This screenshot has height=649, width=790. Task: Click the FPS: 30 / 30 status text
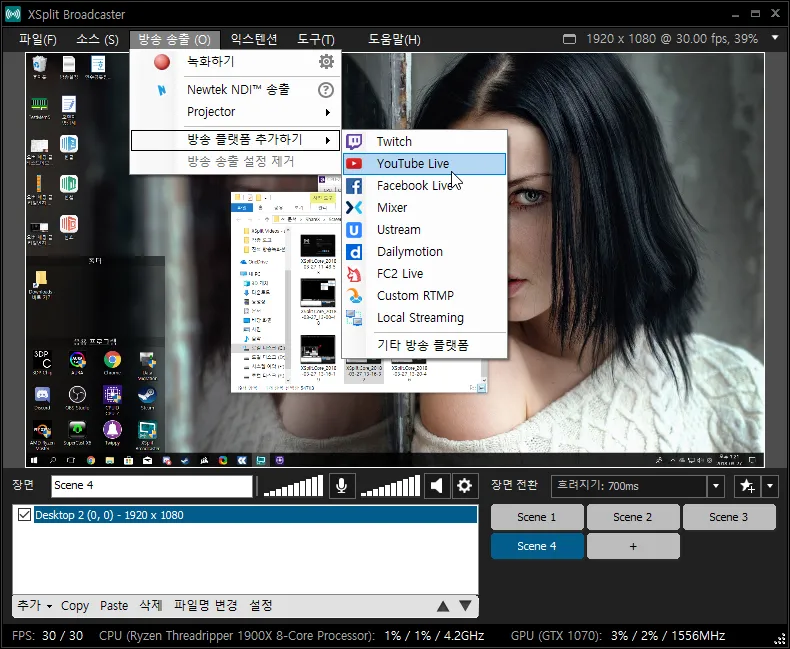click(x=47, y=636)
